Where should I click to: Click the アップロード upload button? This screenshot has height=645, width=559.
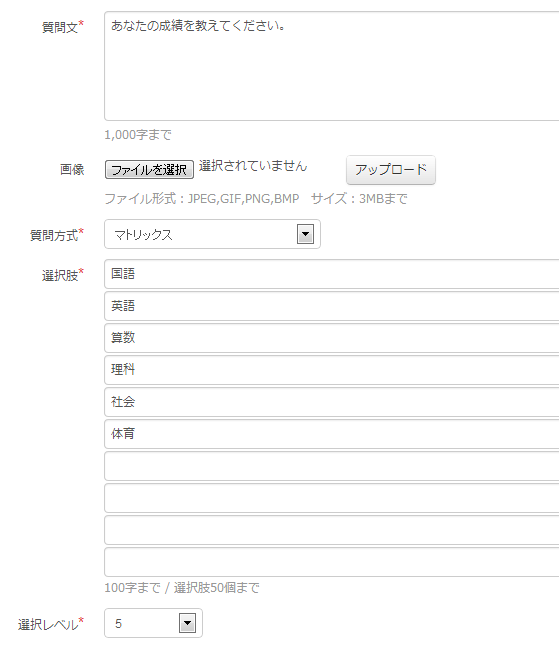tap(391, 169)
